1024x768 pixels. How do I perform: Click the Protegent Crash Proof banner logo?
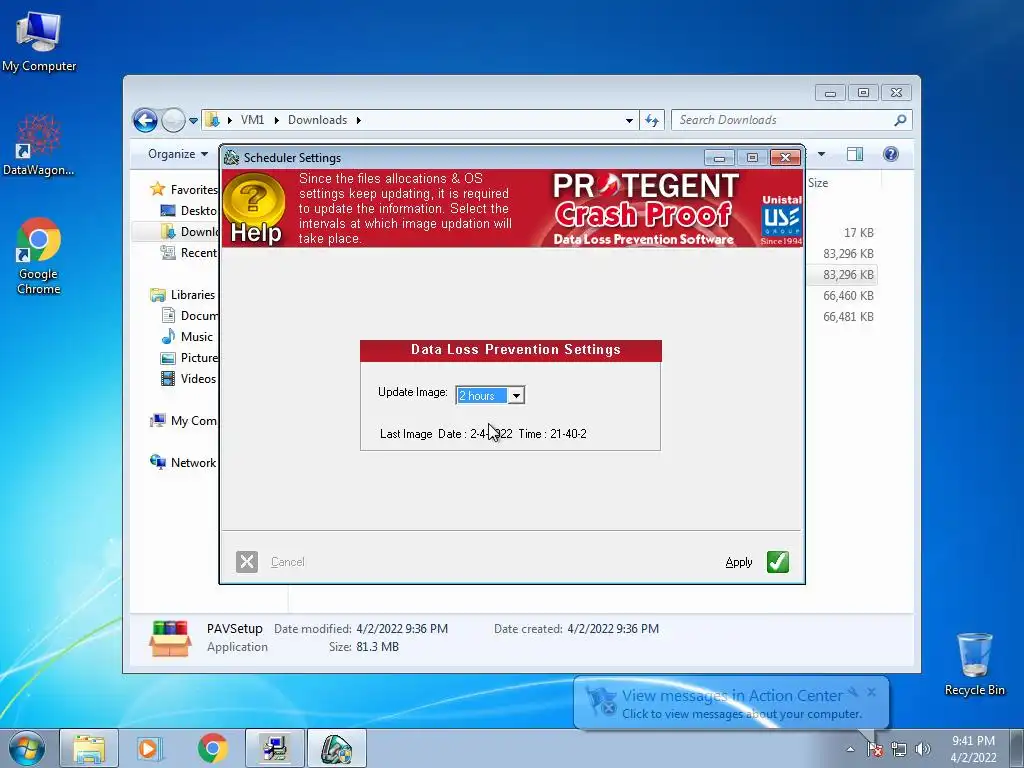click(x=644, y=208)
